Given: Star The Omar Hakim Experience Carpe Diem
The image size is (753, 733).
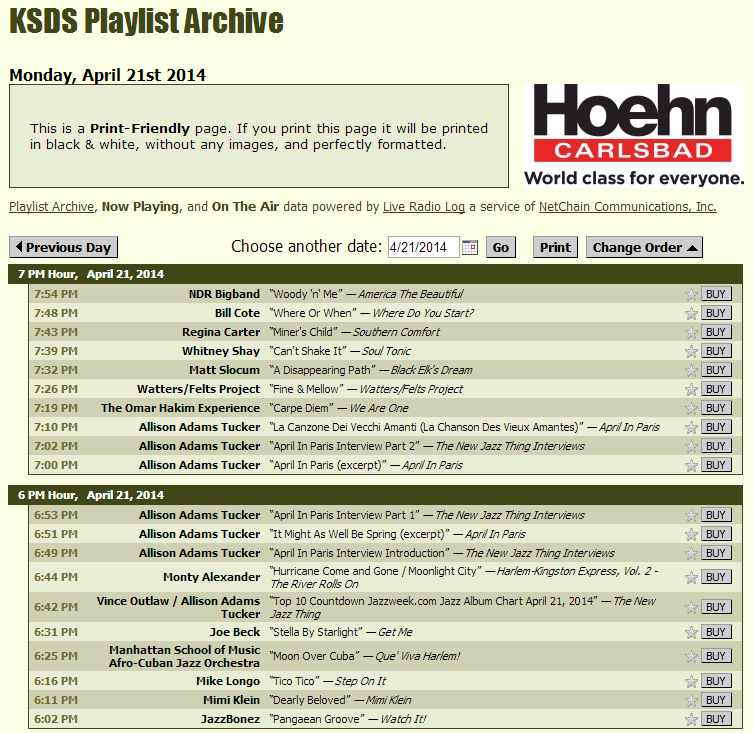Looking at the screenshot, I should (x=691, y=408).
